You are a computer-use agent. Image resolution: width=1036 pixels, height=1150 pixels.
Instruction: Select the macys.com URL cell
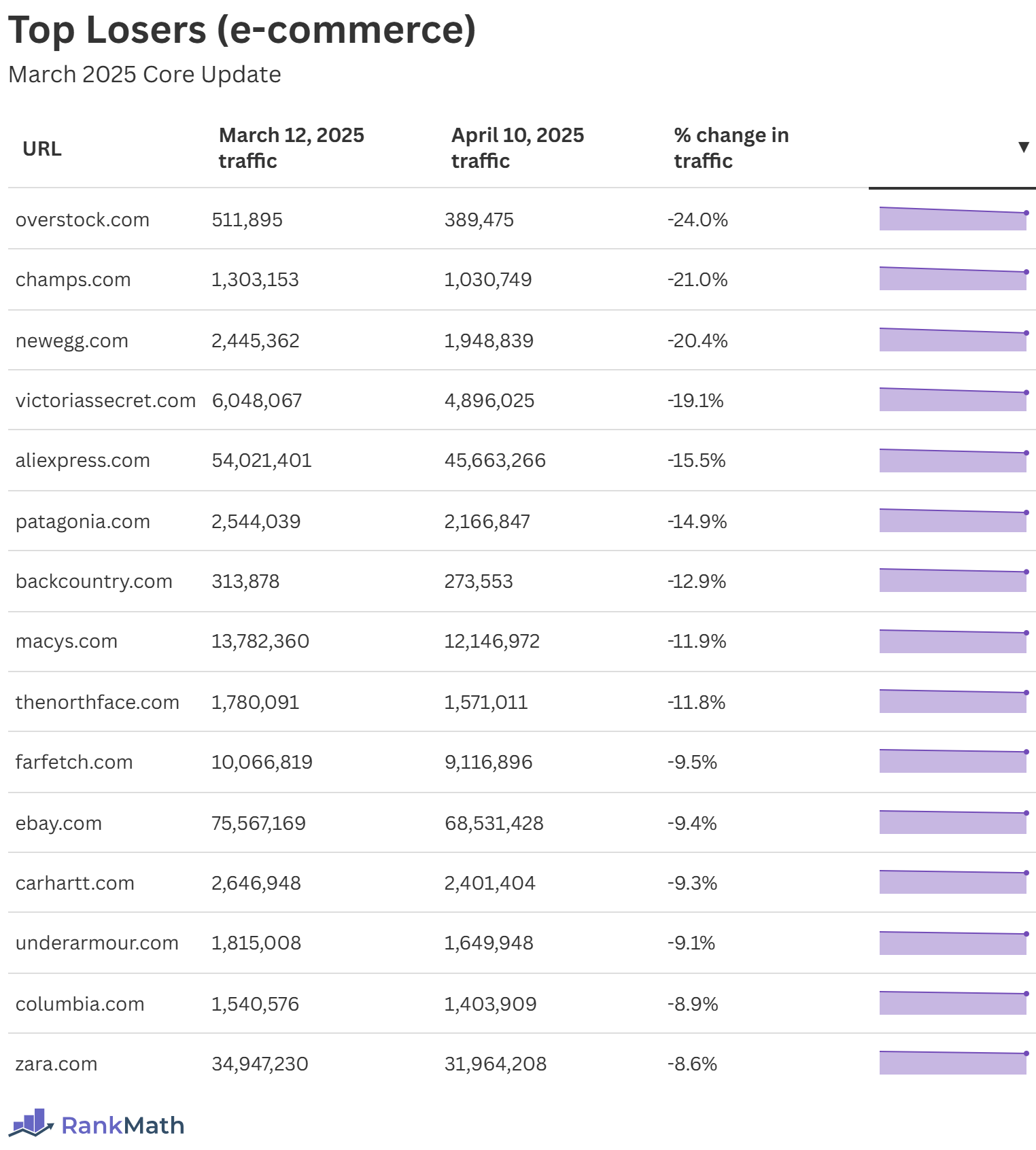pyautogui.click(x=66, y=641)
